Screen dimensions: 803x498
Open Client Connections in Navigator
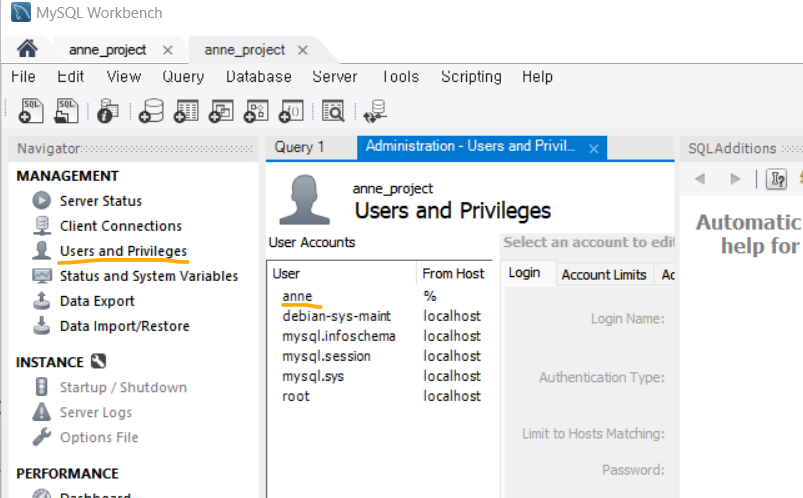coord(120,226)
